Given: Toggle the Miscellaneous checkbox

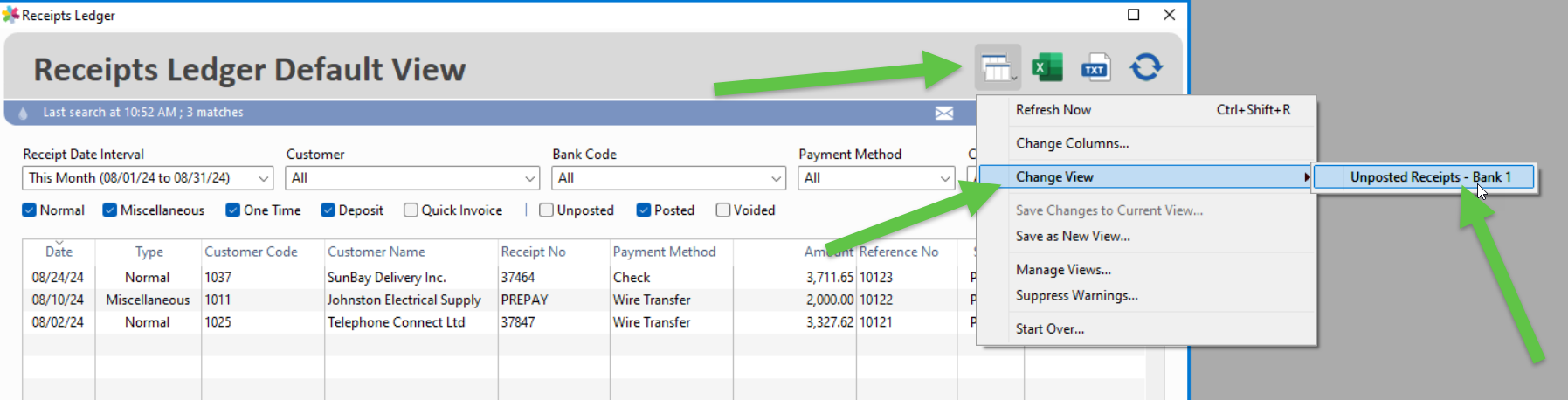Looking at the screenshot, I should click(110, 210).
